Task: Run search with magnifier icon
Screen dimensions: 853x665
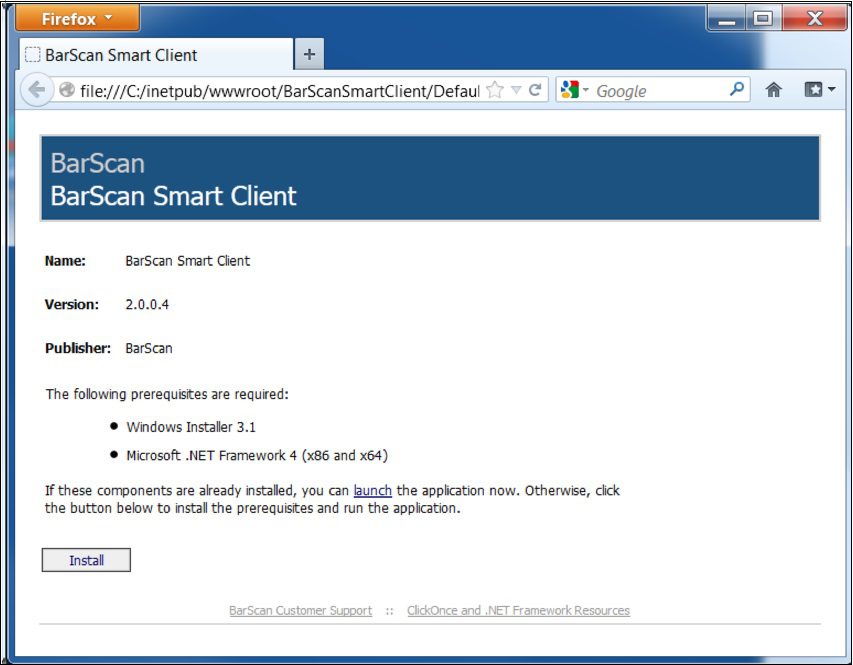Action: click(737, 89)
